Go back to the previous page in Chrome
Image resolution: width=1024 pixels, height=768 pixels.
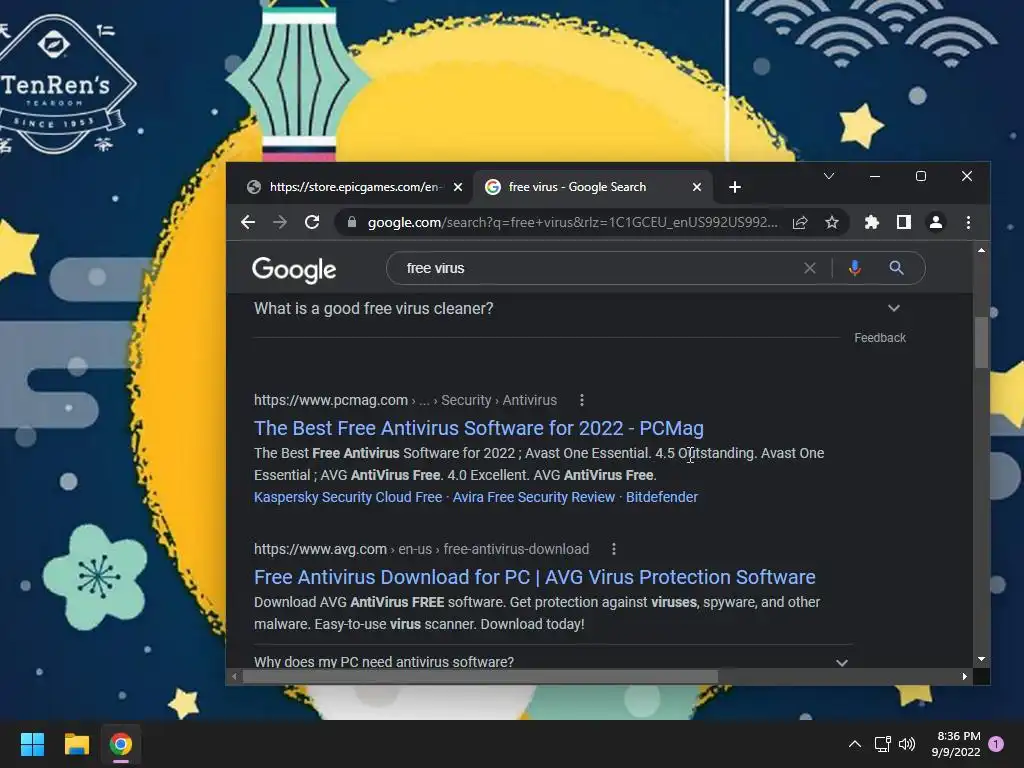click(248, 223)
